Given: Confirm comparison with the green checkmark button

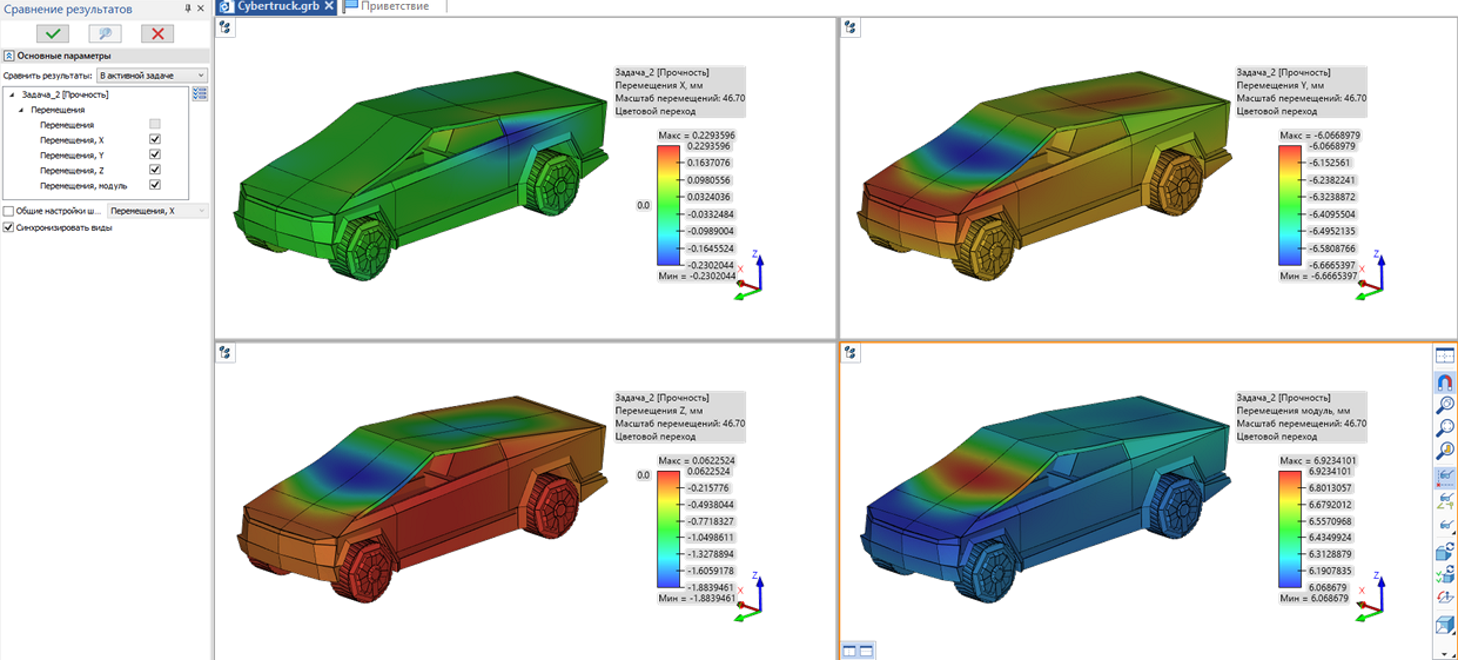Looking at the screenshot, I should pos(52,33).
